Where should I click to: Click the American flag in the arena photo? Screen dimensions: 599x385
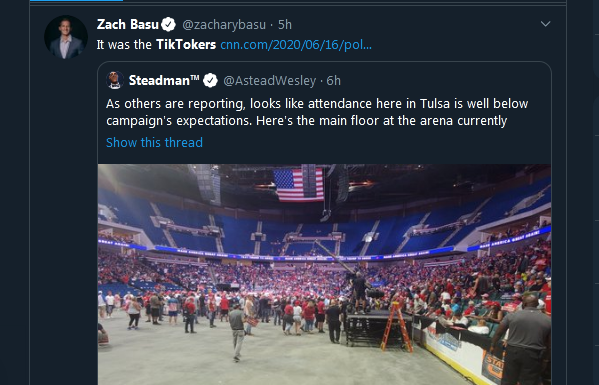point(299,185)
